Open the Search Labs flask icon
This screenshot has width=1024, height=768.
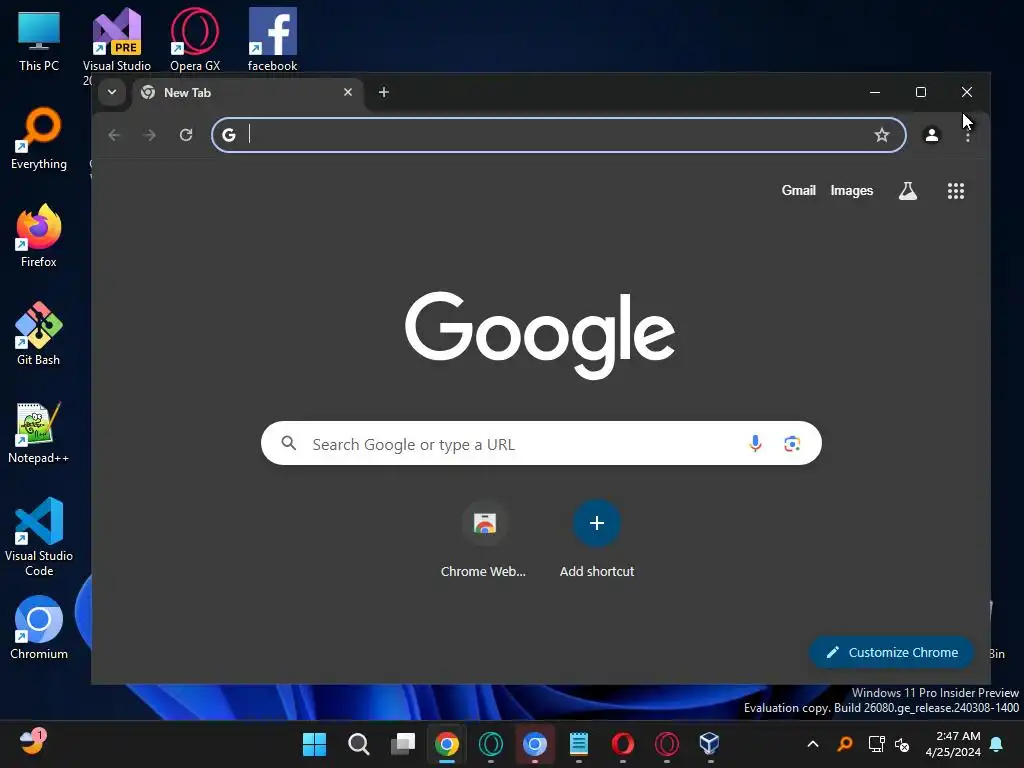pyautogui.click(x=908, y=191)
